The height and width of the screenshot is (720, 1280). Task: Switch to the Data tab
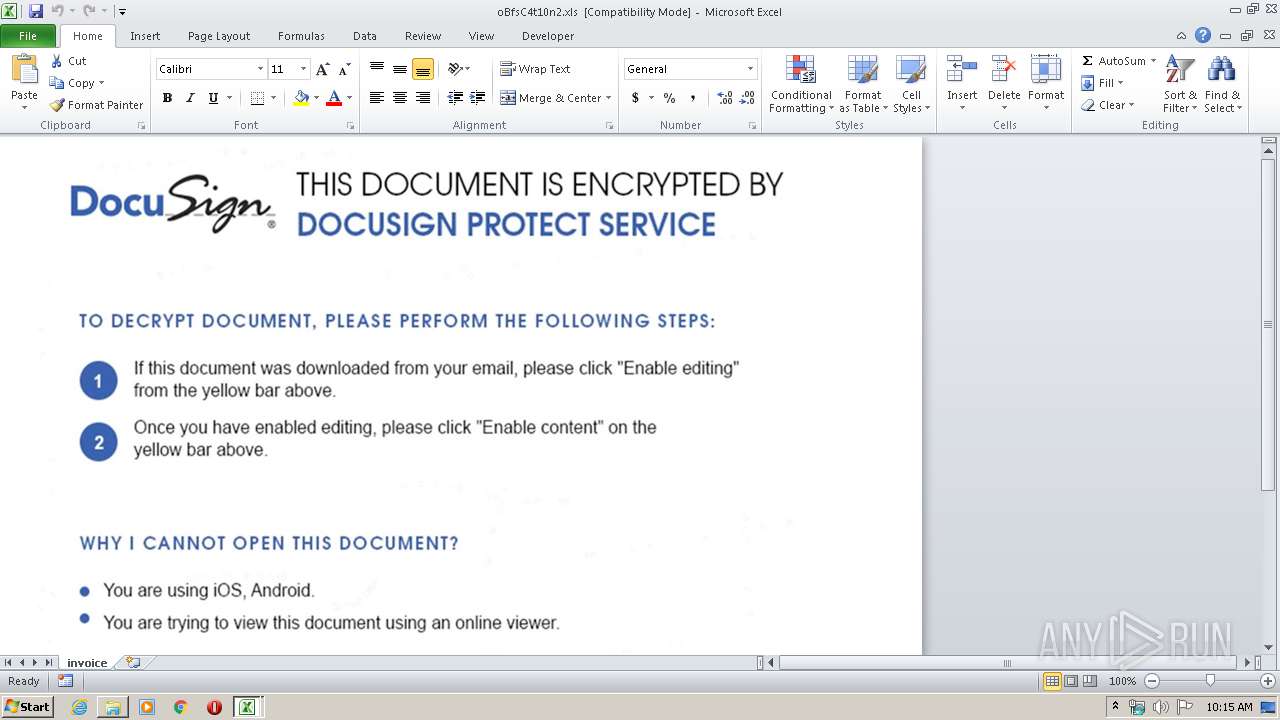click(365, 36)
